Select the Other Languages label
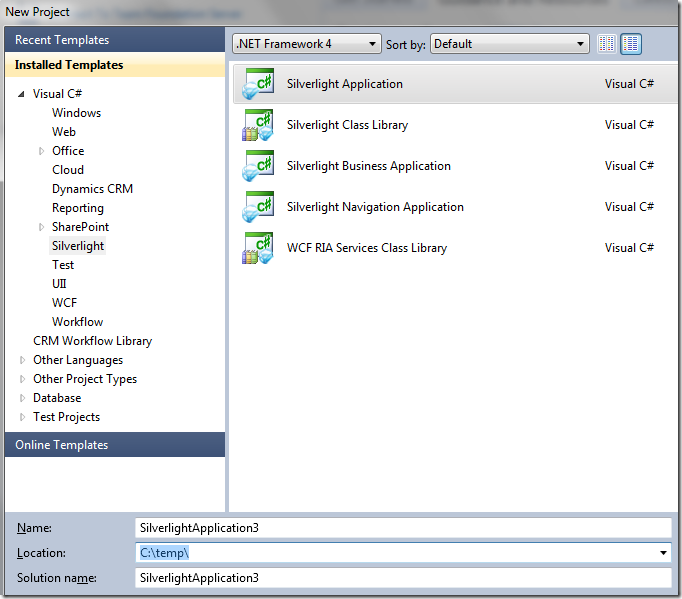682x599 pixels. pos(78,360)
